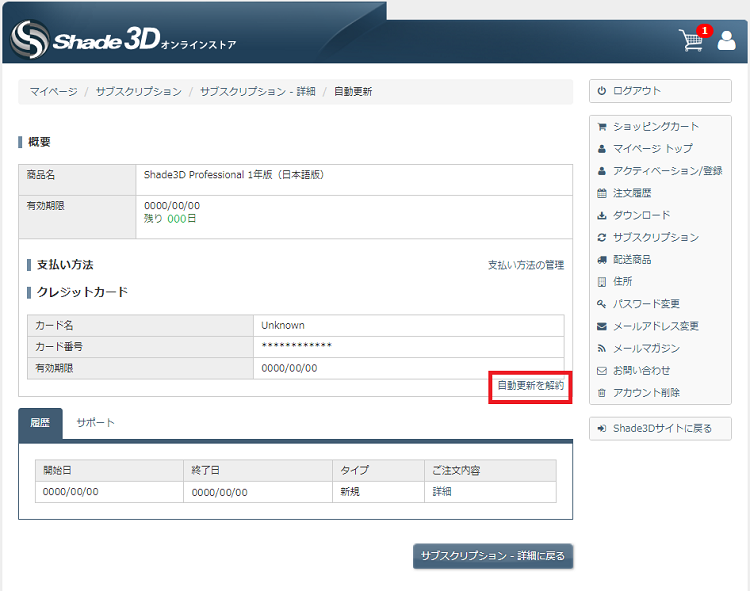Image resolution: width=750 pixels, height=591 pixels.
Task: Click the masked card number cell
Action: [x=408, y=347]
